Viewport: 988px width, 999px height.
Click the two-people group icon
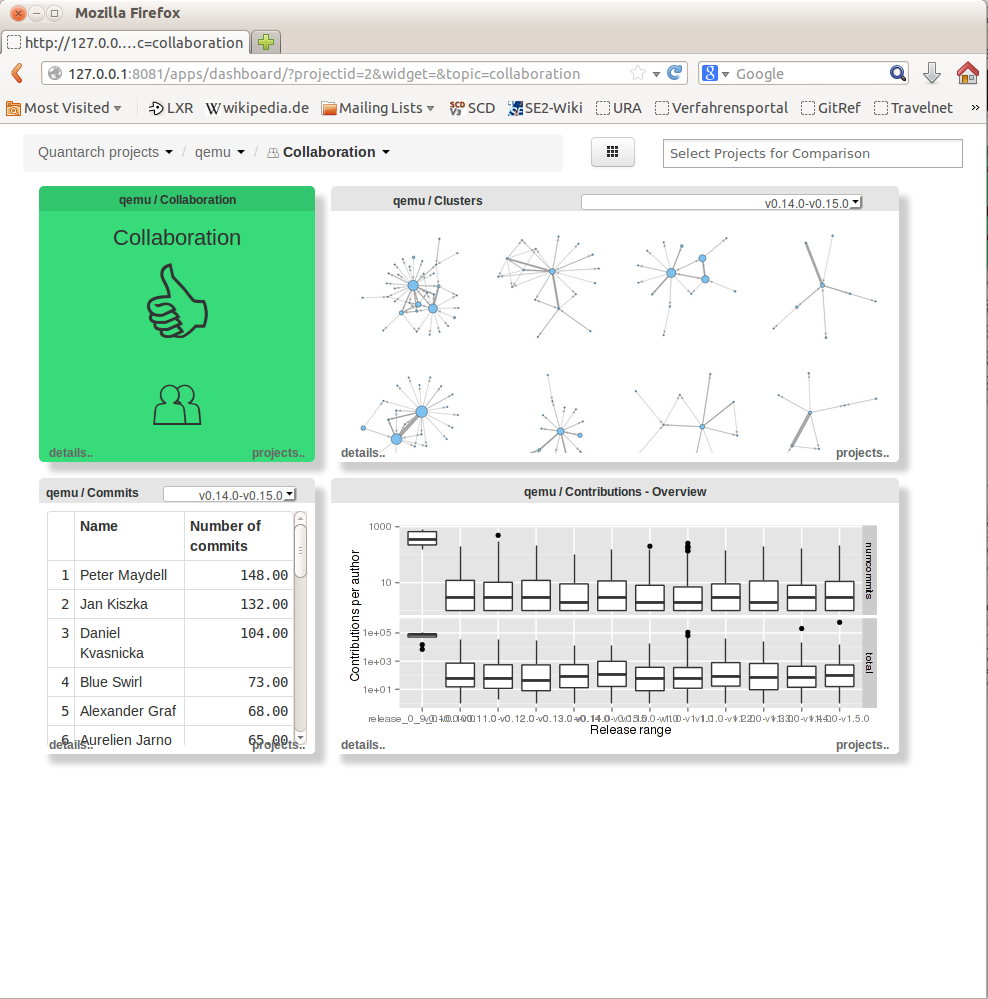click(177, 404)
